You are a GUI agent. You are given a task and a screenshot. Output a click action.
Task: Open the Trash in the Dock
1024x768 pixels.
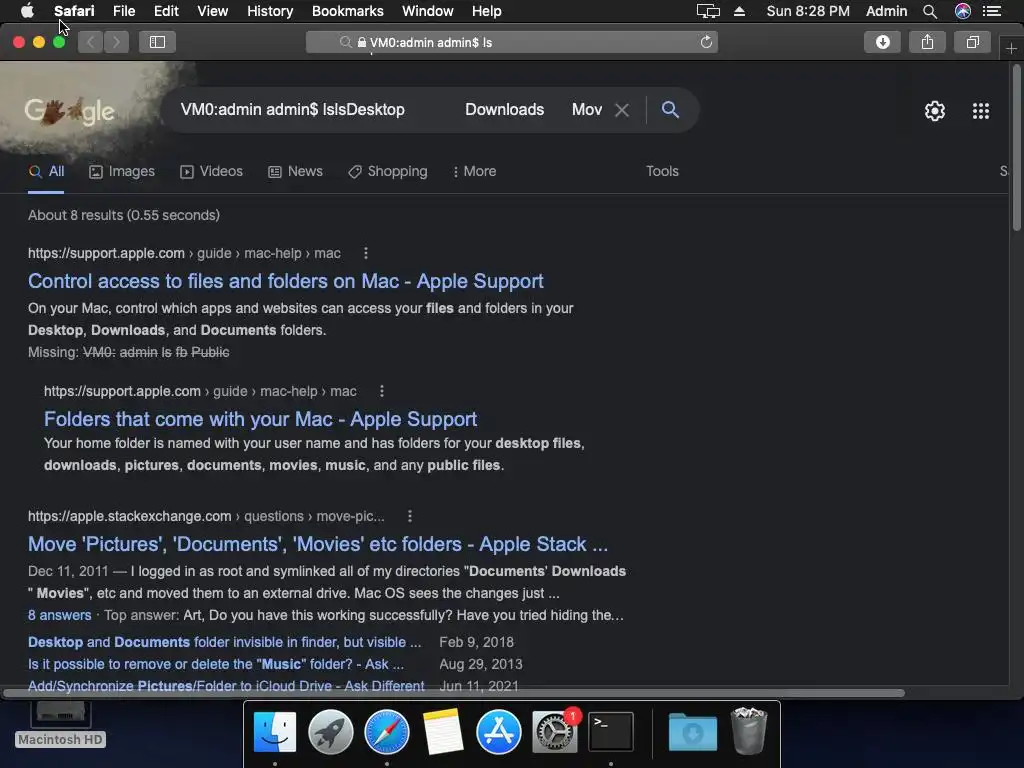(x=748, y=731)
